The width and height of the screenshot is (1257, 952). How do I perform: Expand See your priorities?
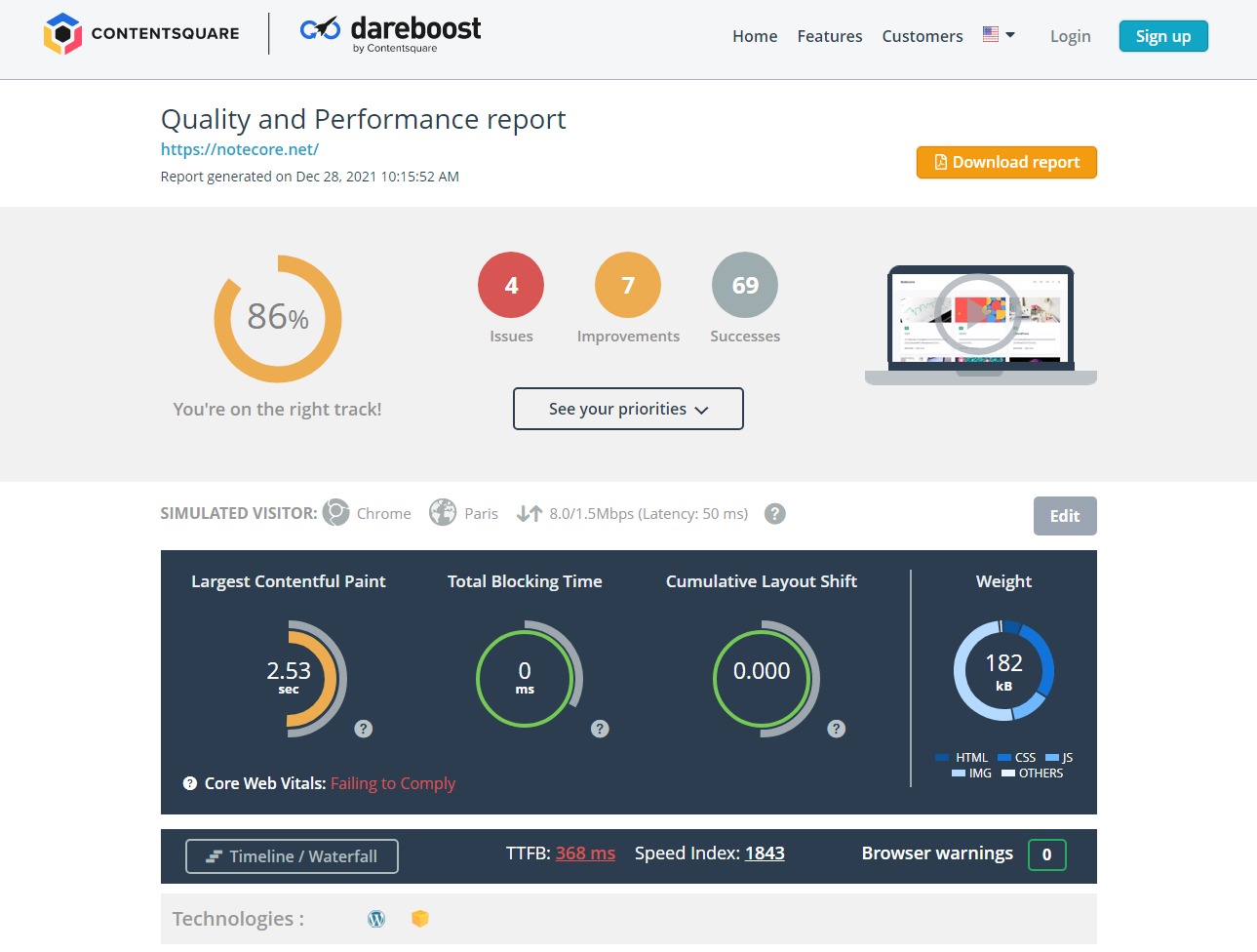[x=628, y=409]
